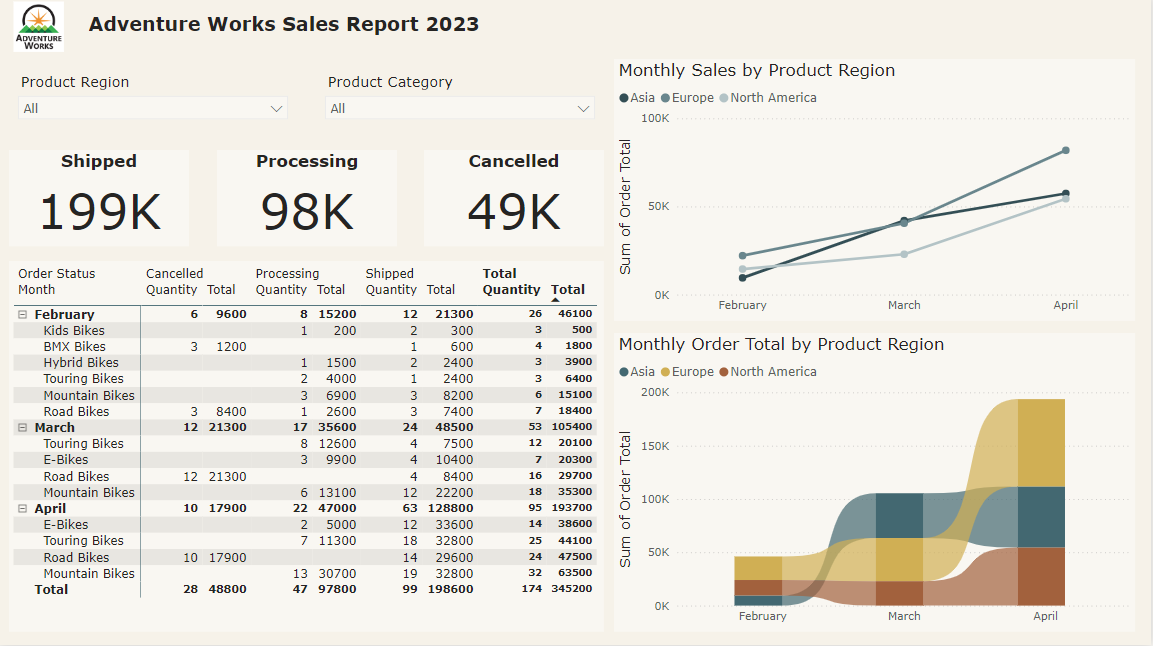The height and width of the screenshot is (646, 1153).
Task: Select February's Mountain Bikes row
Action: [304, 395]
